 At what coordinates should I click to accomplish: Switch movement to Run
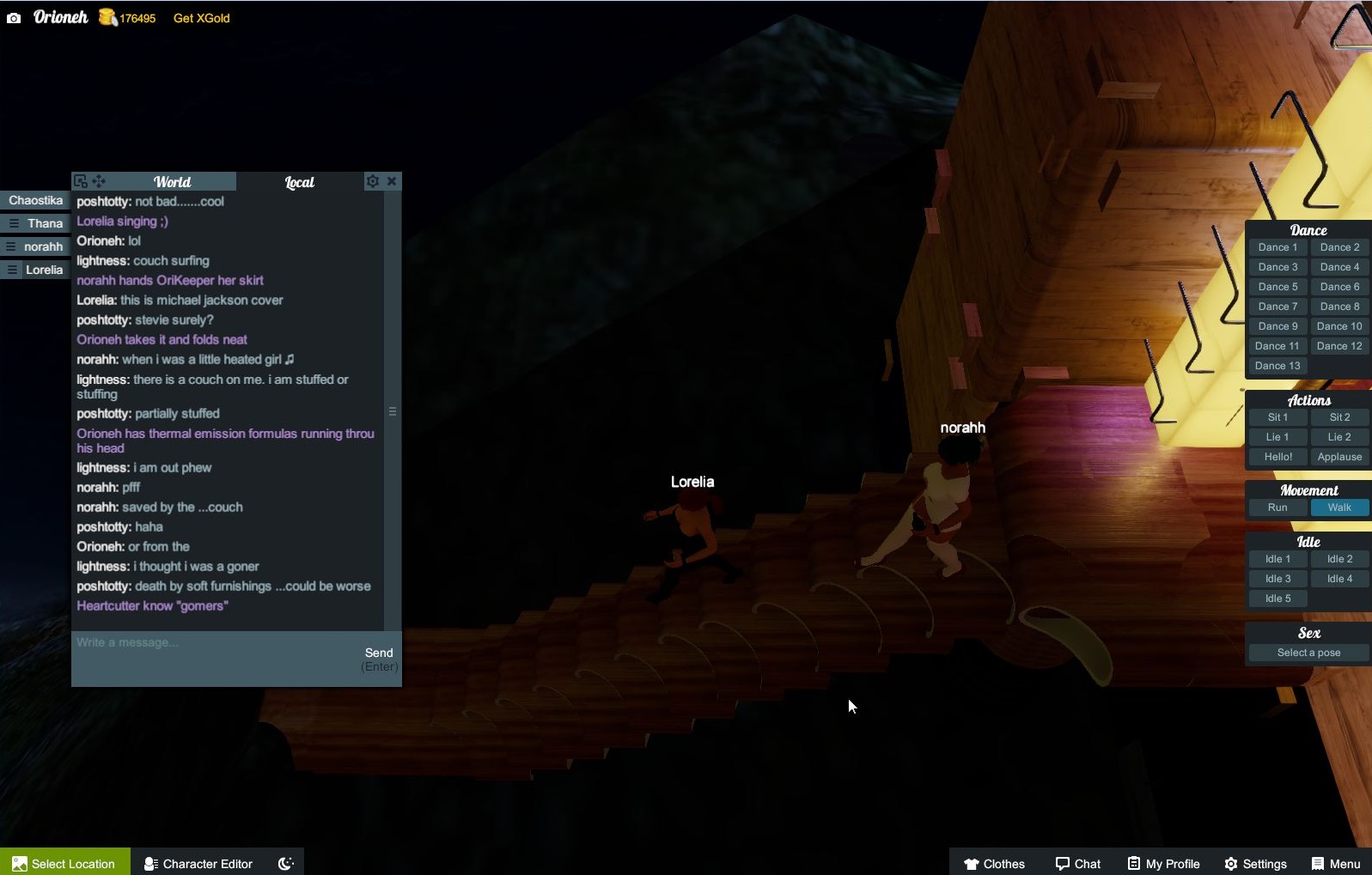1277,507
